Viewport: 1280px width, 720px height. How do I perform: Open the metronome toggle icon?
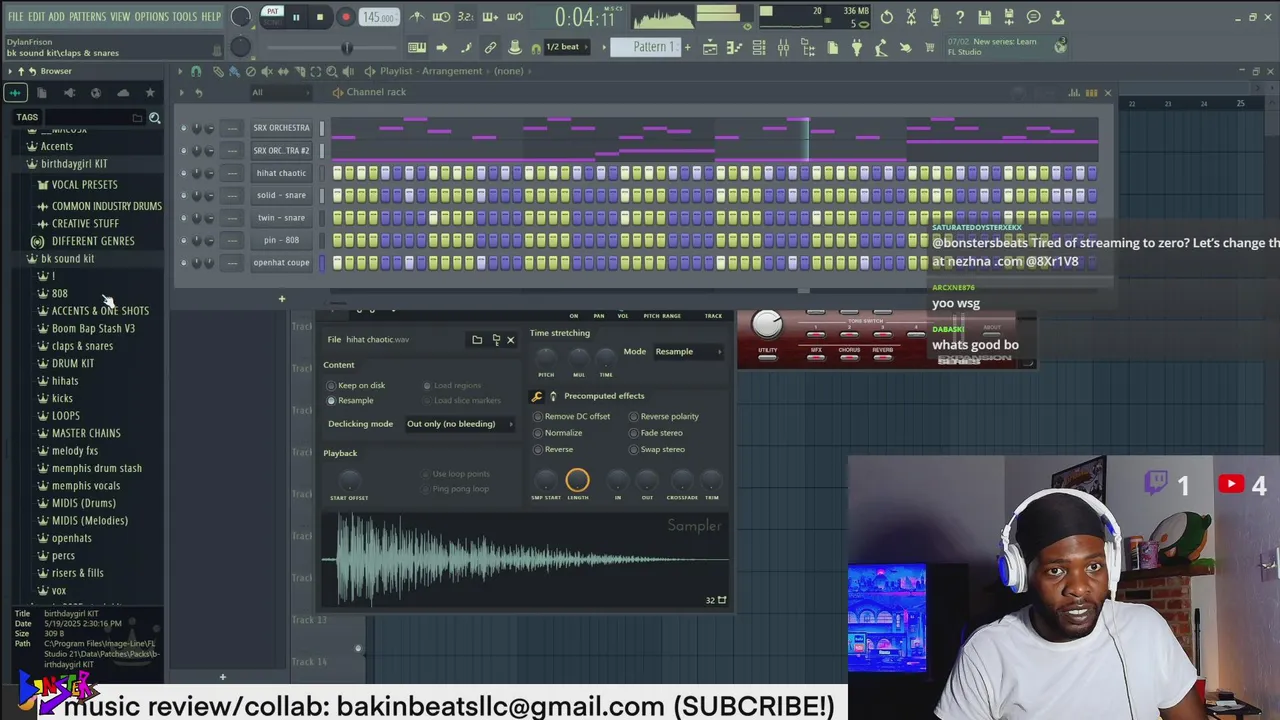pos(417,17)
